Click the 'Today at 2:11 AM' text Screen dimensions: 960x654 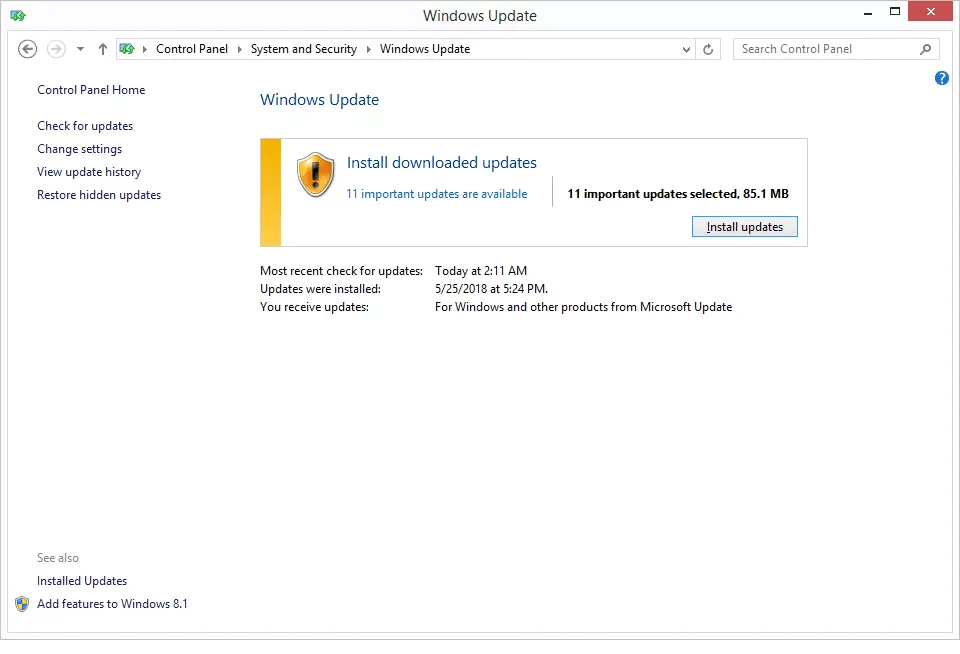481,271
